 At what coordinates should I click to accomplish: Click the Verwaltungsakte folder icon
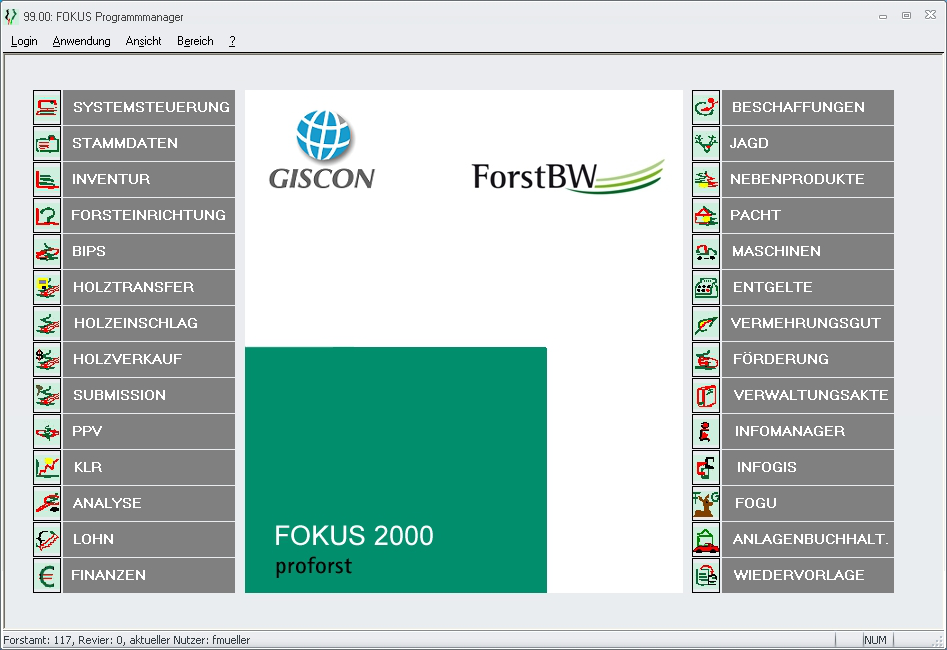tap(706, 395)
